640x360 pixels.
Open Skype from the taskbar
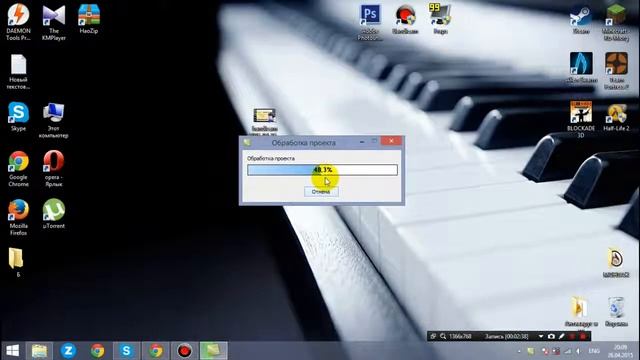[126, 351]
